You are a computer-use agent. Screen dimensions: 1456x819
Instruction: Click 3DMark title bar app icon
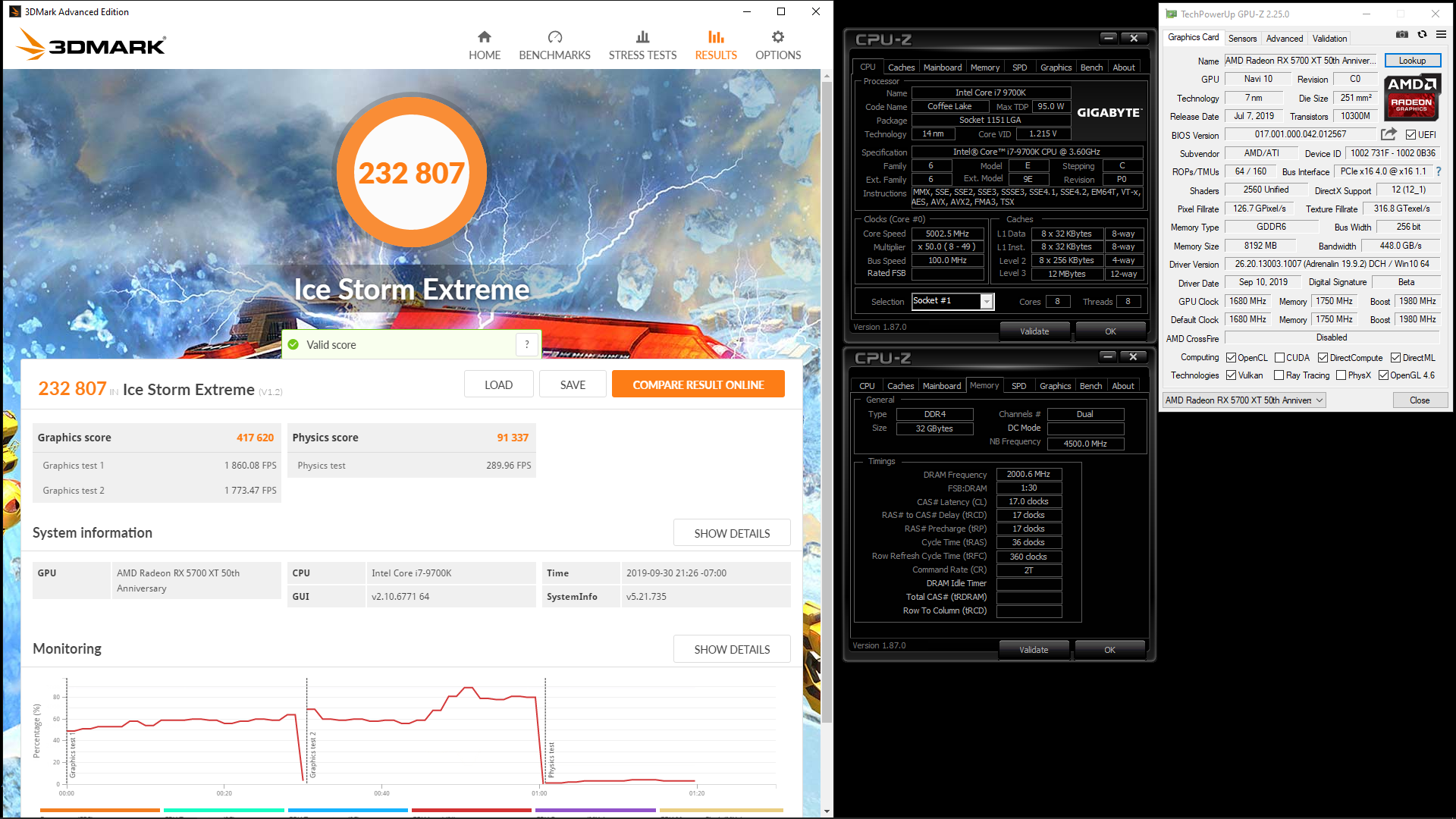coord(14,11)
